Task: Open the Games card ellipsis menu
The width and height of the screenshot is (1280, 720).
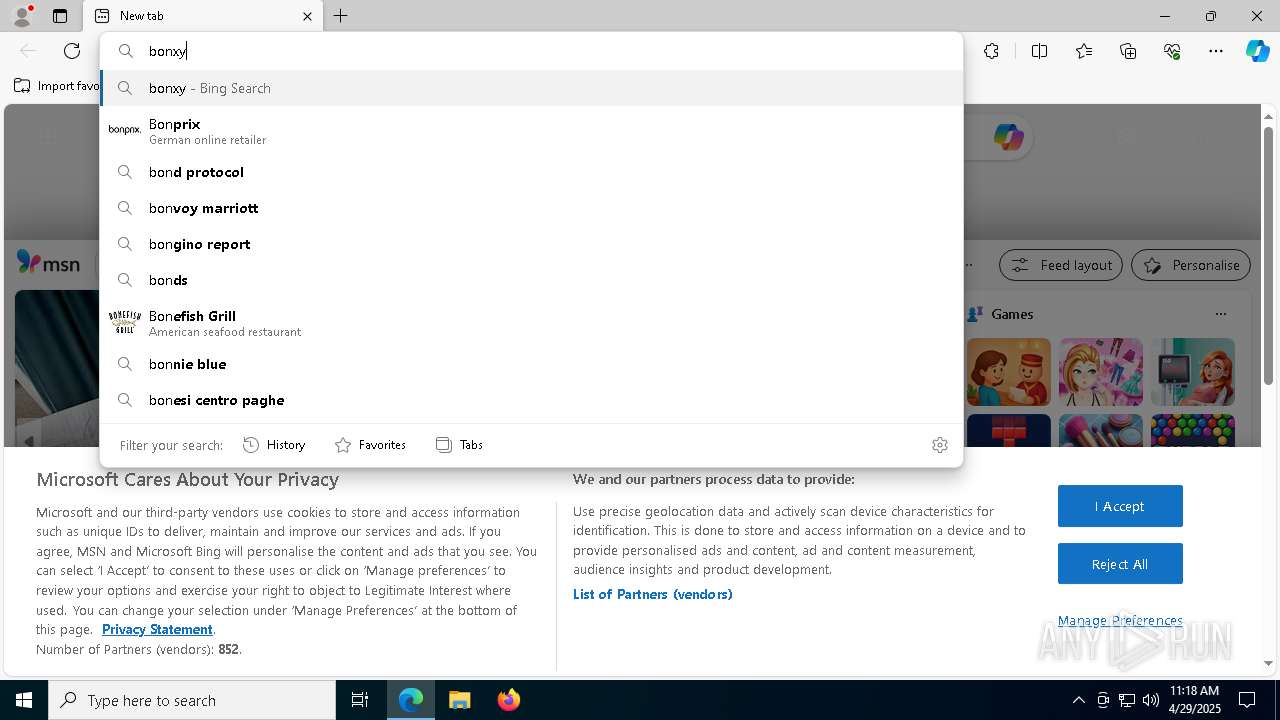Action: click(x=1221, y=314)
